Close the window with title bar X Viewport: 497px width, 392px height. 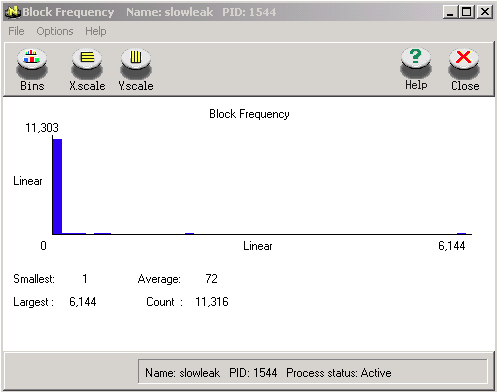tap(485, 12)
